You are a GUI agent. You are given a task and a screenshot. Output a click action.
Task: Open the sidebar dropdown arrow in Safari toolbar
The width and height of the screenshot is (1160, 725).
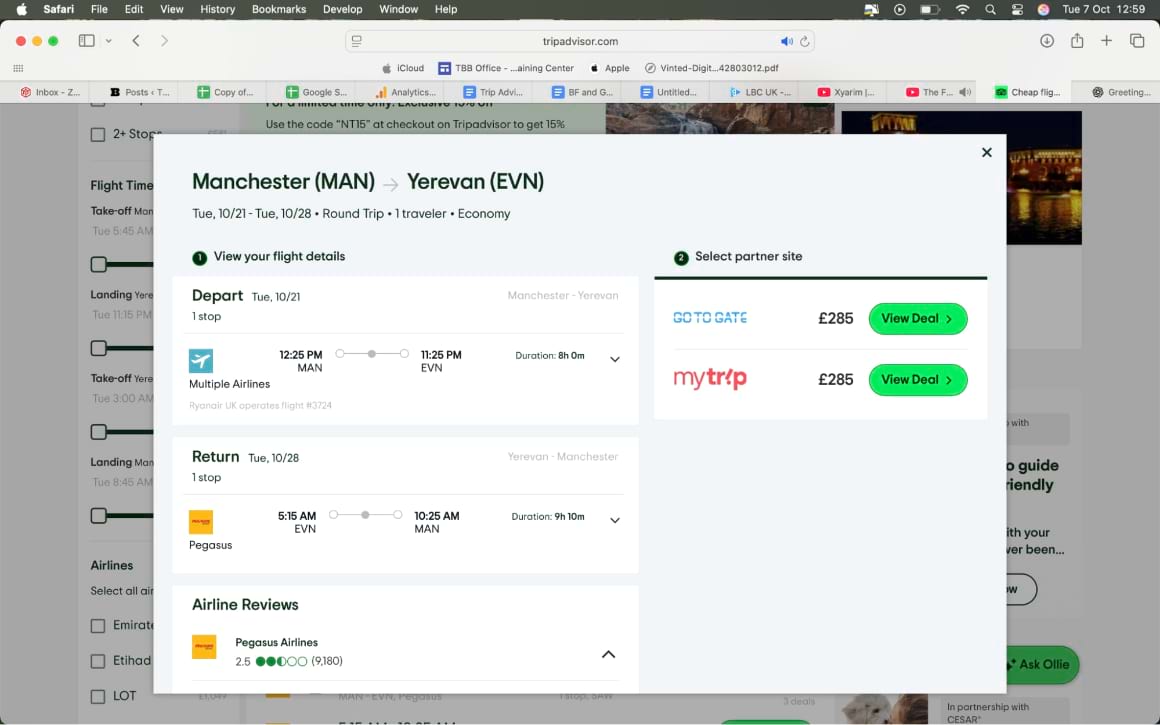[x=108, y=41]
